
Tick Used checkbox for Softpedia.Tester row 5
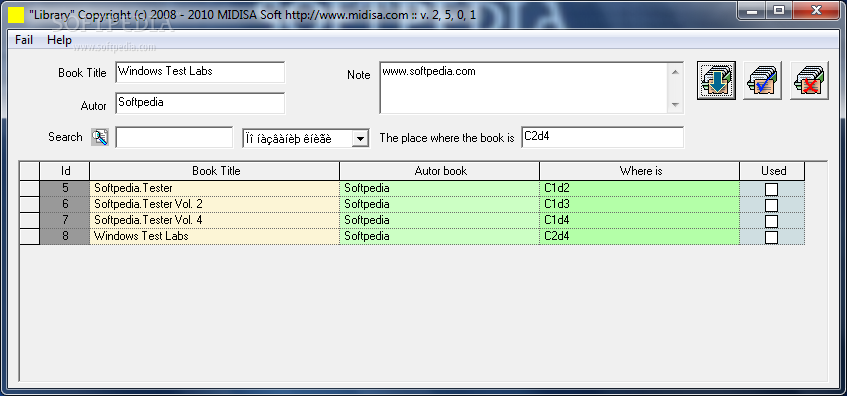point(771,189)
